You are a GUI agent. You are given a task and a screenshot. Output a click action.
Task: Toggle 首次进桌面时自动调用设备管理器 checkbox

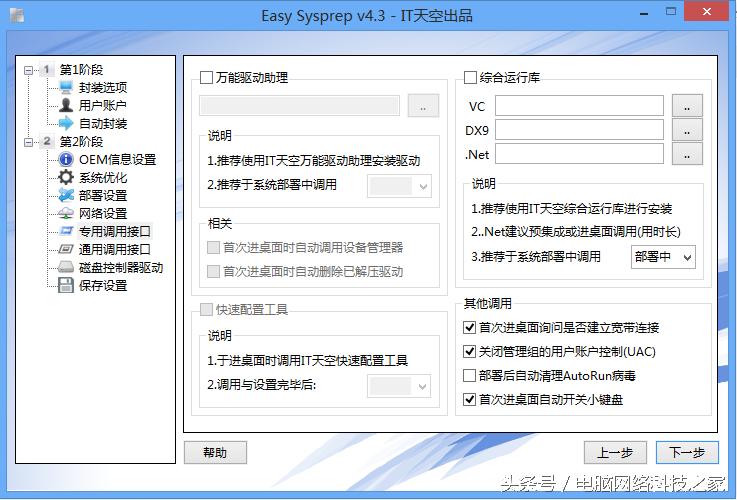tap(213, 248)
